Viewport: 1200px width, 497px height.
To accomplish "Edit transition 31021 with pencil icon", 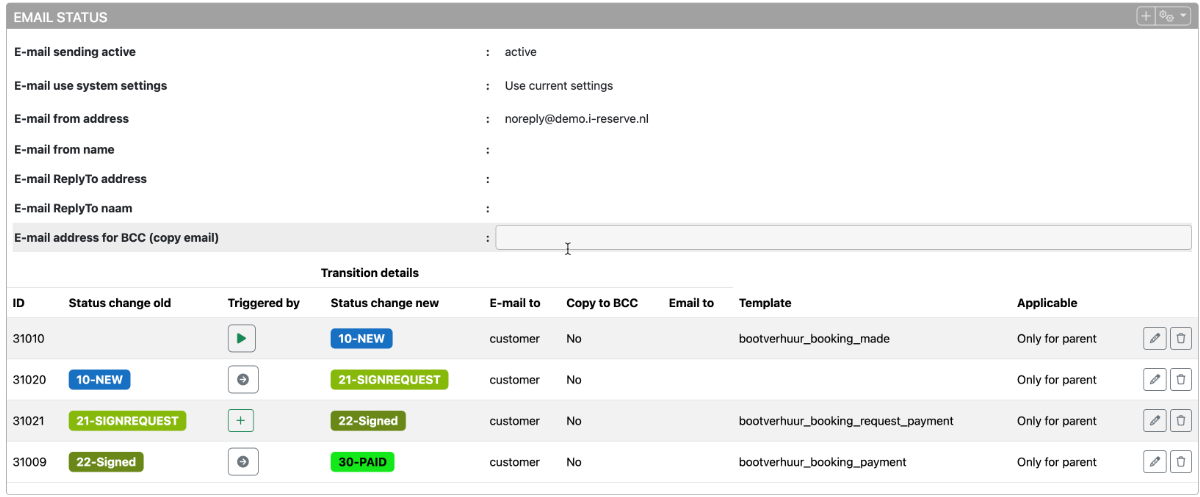I will click(1154, 421).
